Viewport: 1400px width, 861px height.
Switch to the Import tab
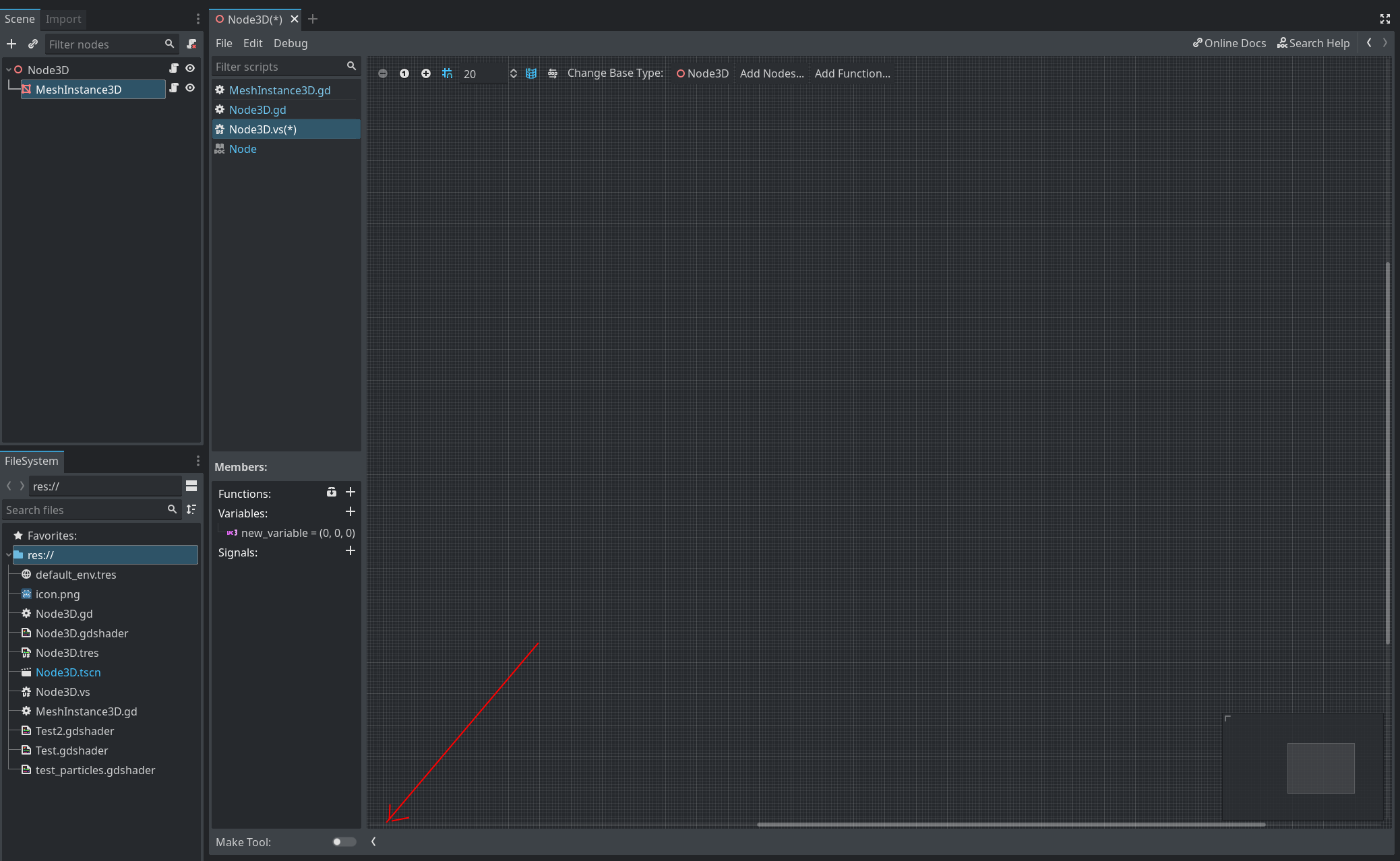pyautogui.click(x=63, y=19)
